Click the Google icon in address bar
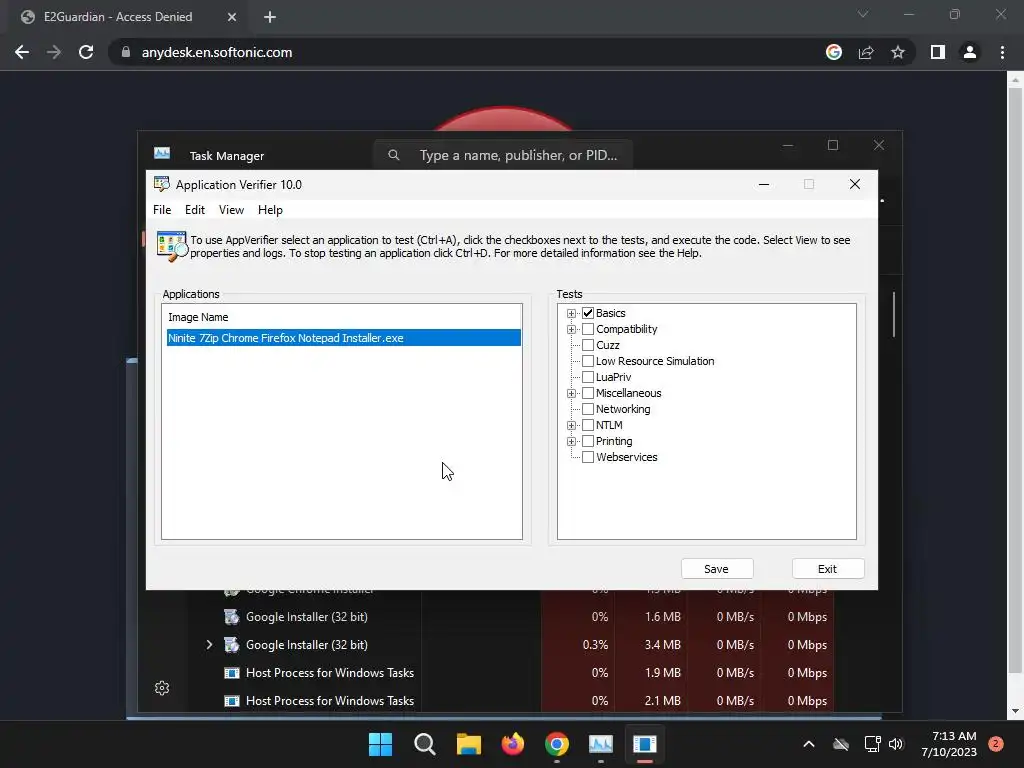 (834, 52)
